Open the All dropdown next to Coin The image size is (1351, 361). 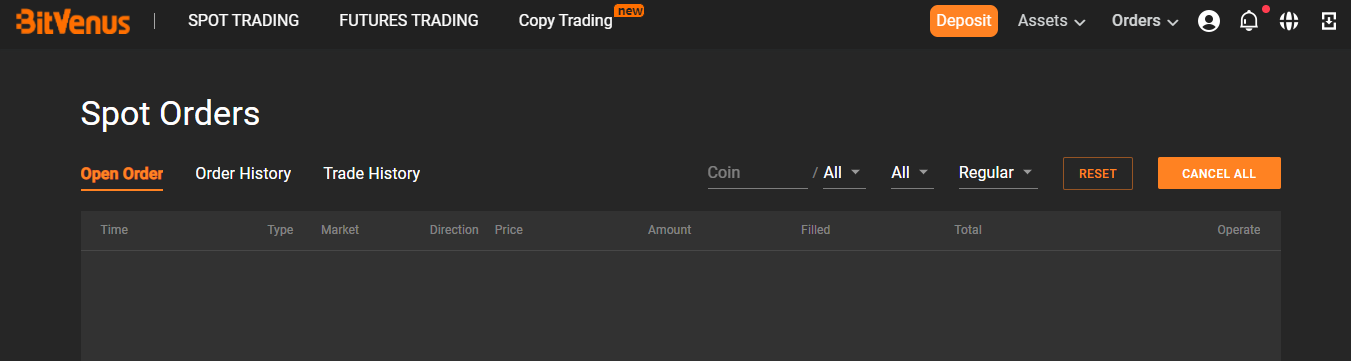[843, 173]
